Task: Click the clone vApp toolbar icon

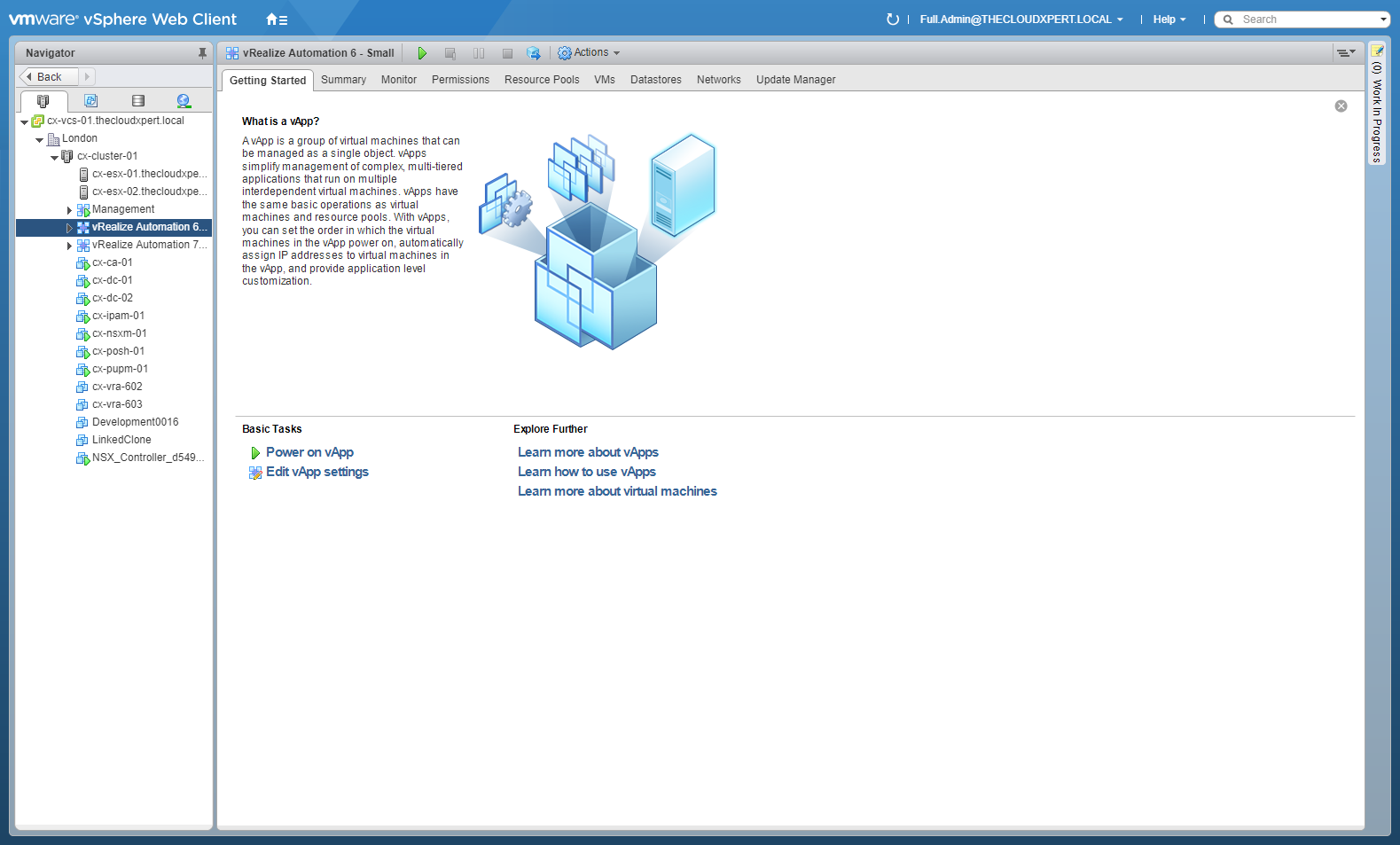Action: [x=533, y=53]
